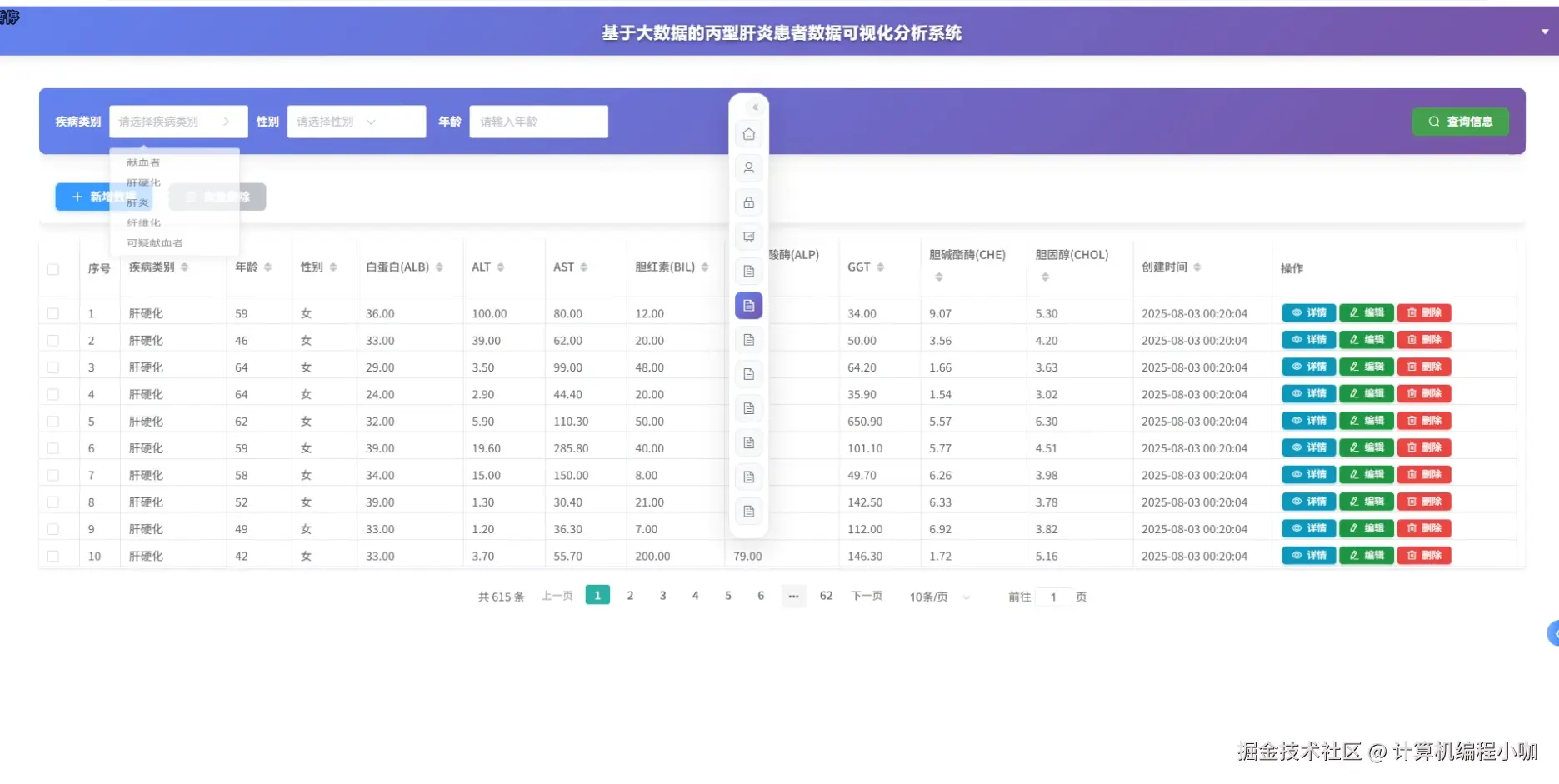Viewport: 1559px width, 784px height.
Task: Sort by 创建时间 column
Action: click(x=1197, y=267)
